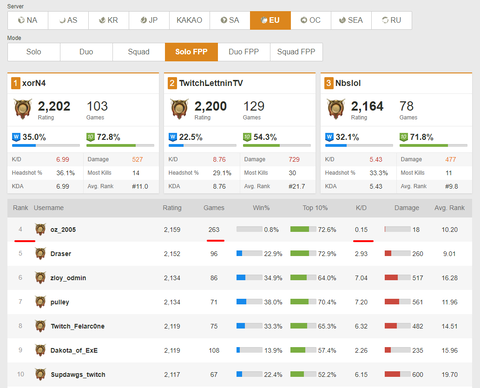Screen dimensions: 480x388
Task: Click xorN4's top 10 green icon
Action: click(90, 137)
